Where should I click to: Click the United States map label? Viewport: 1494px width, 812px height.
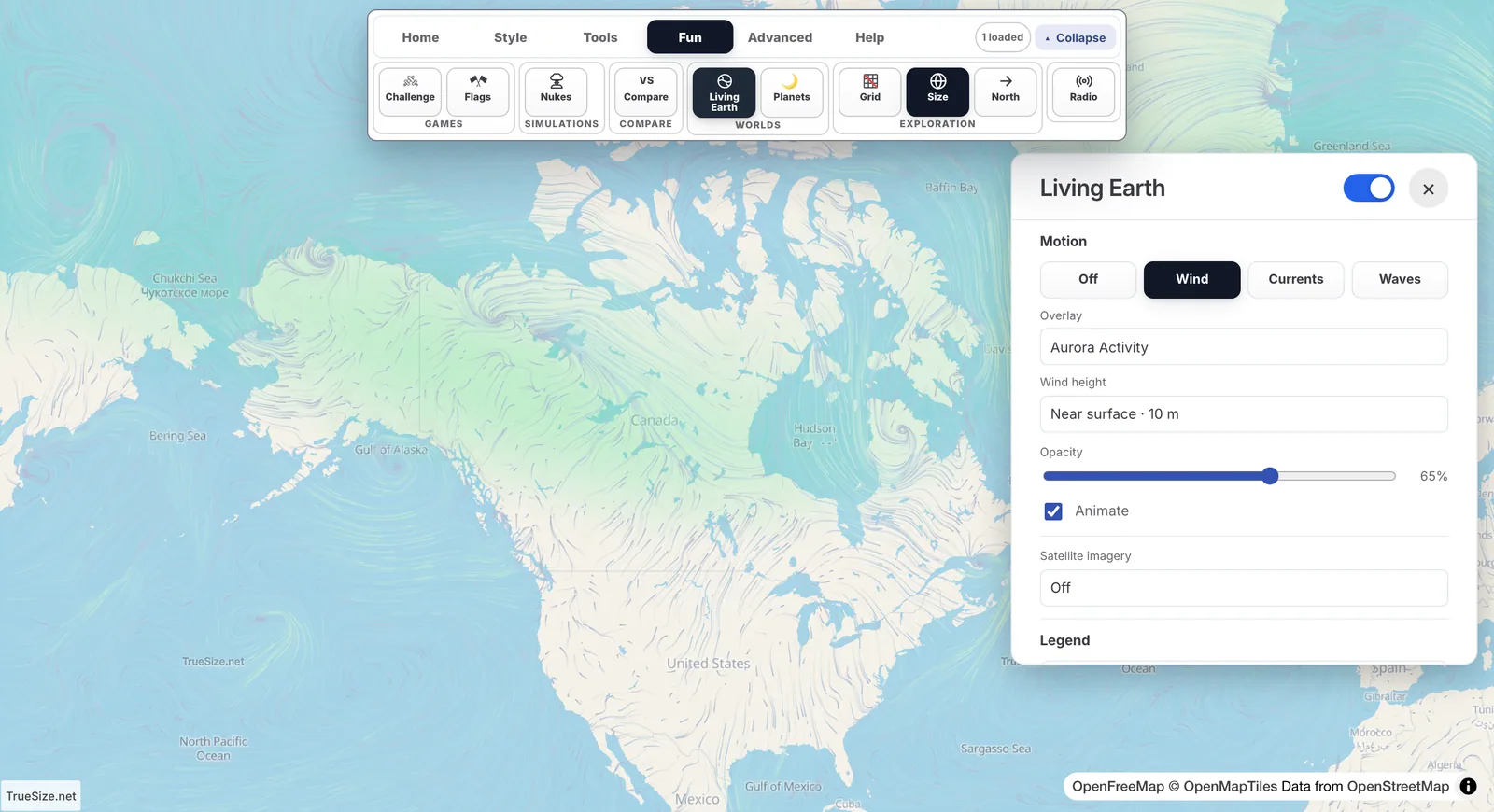pyautogui.click(x=708, y=664)
